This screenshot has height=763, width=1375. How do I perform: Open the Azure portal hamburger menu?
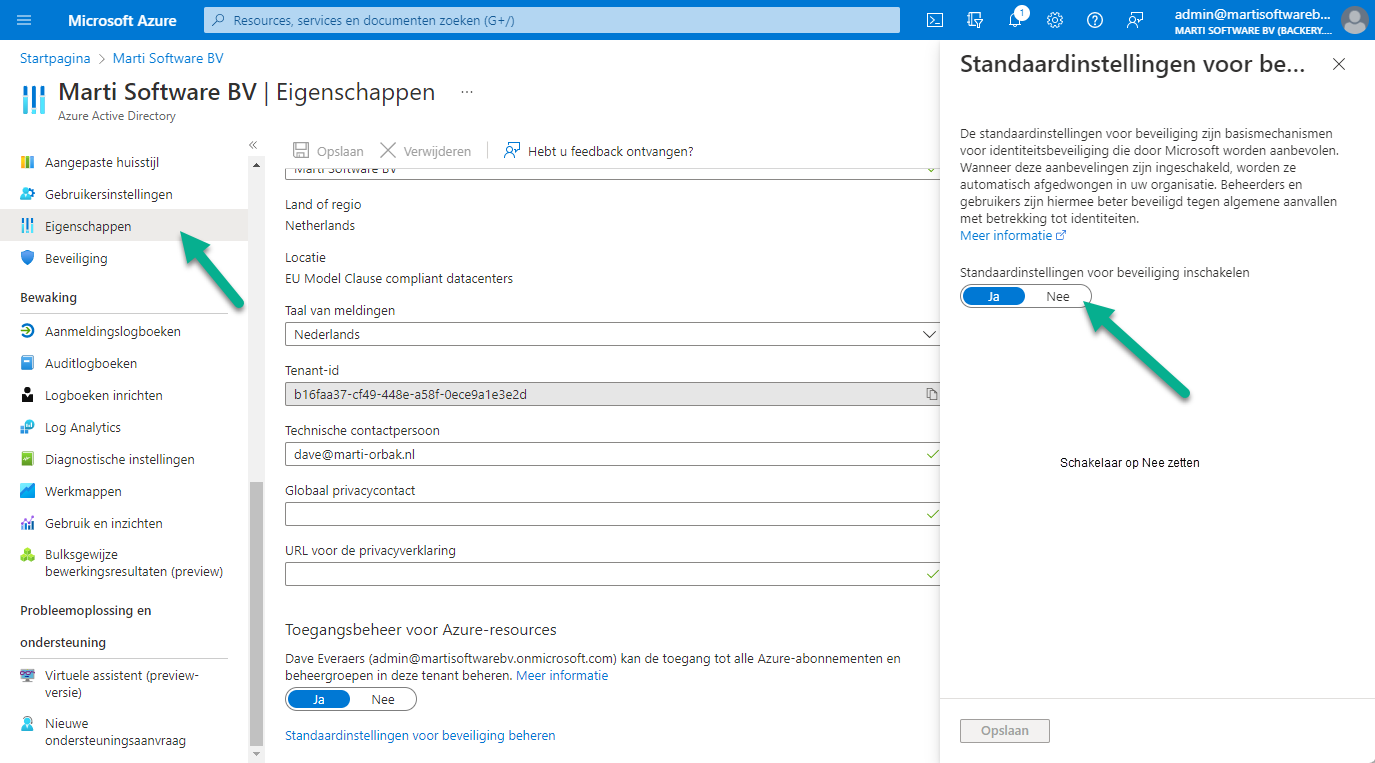pyautogui.click(x=25, y=20)
